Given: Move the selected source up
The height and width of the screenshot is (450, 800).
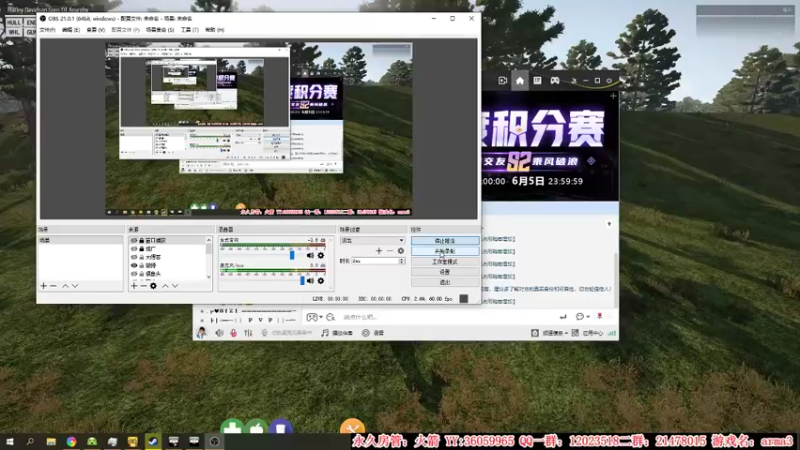Looking at the screenshot, I should [x=165, y=286].
